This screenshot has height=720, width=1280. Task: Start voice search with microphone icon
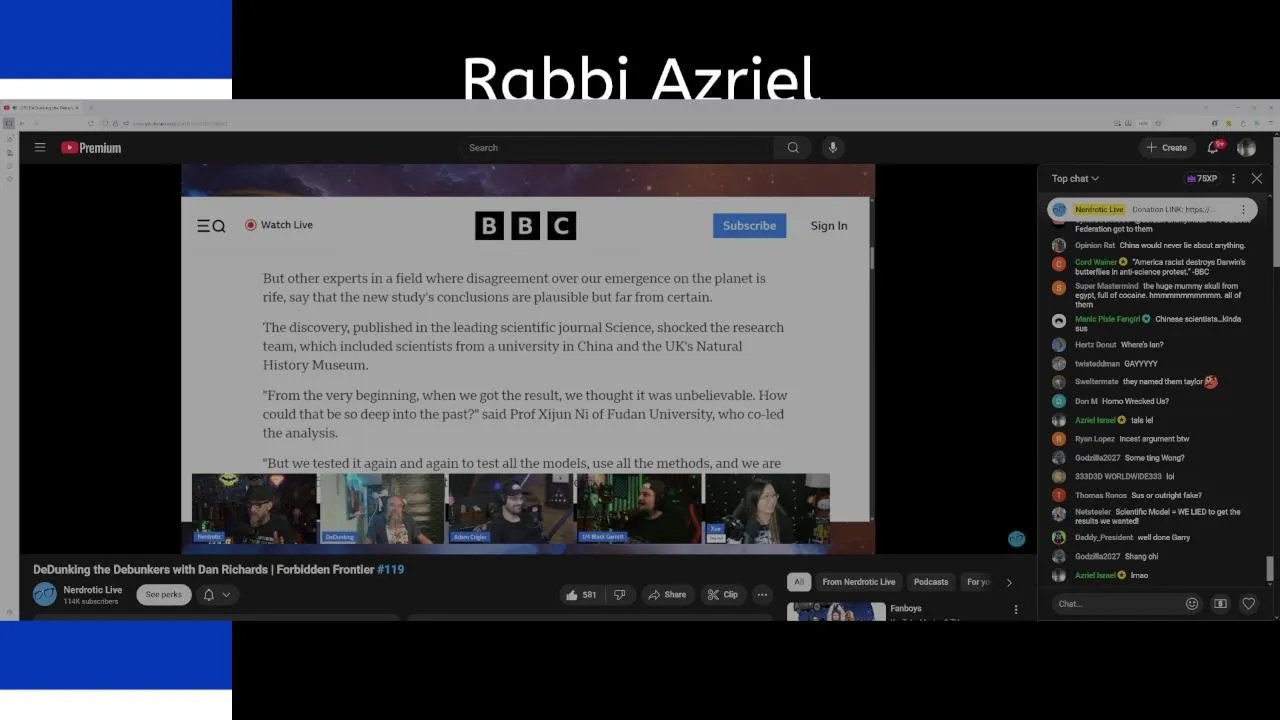point(832,148)
